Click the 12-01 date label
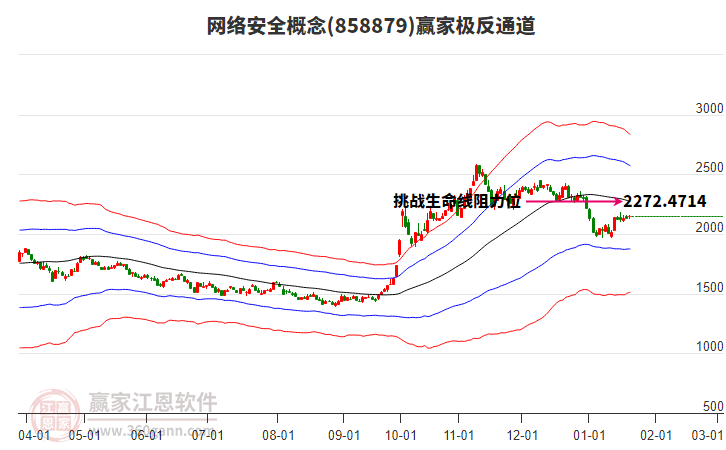The height and width of the screenshot is (450, 726). (x=522, y=436)
